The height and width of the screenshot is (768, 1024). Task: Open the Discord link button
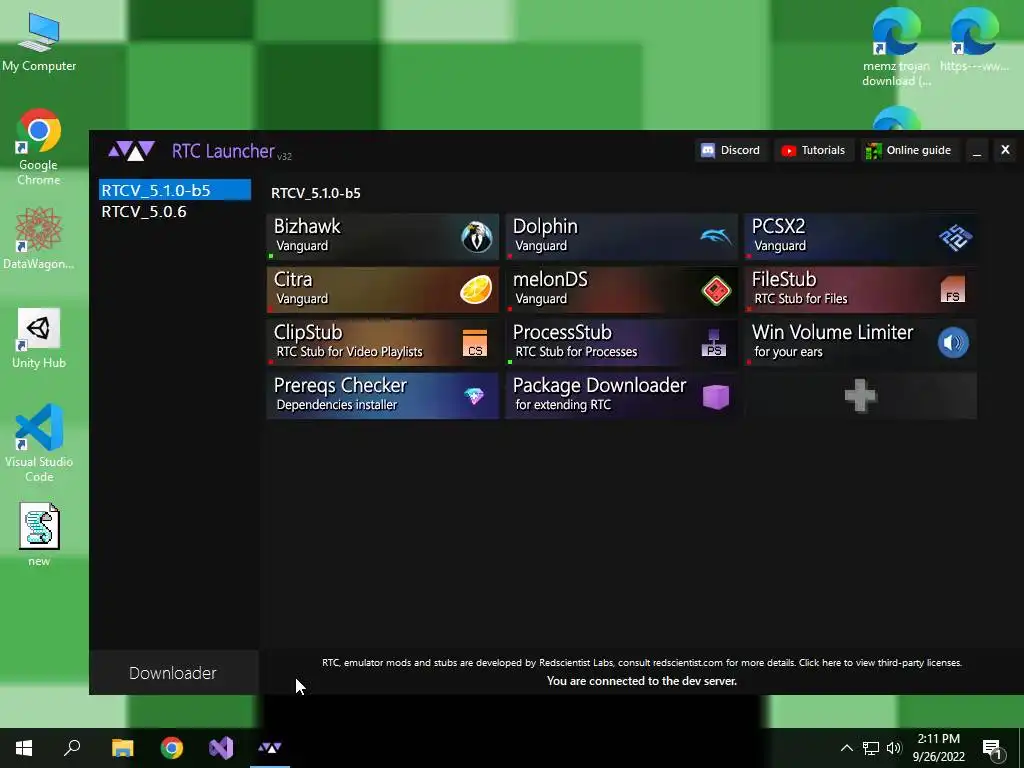[731, 150]
